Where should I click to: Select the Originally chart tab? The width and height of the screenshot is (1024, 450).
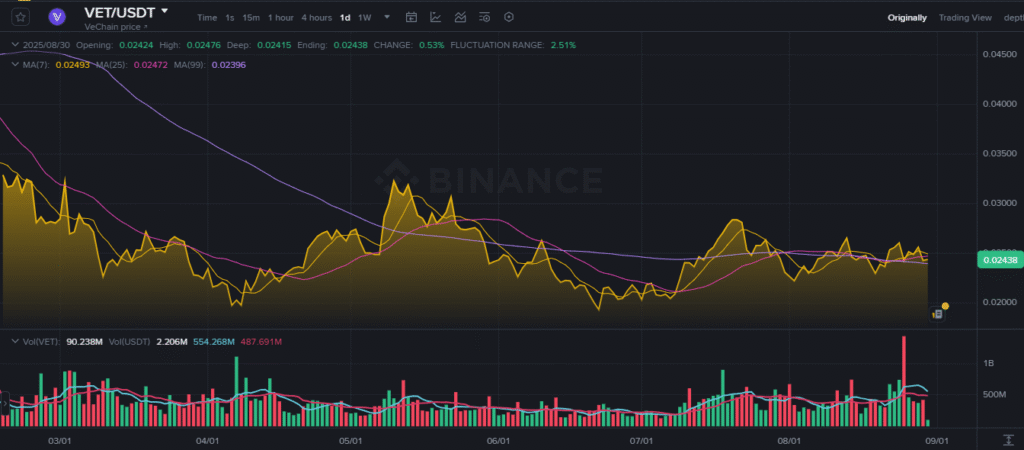907,18
